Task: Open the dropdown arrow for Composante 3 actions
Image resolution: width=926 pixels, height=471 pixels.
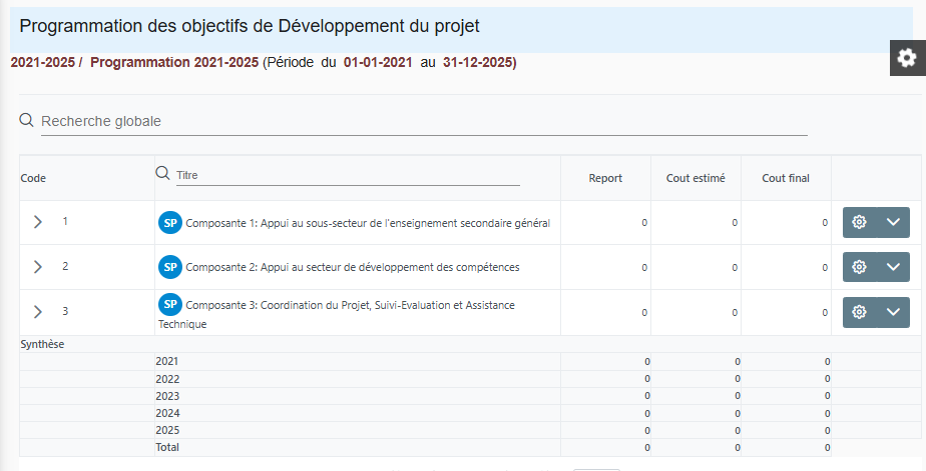Action: (x=894, y=312)
